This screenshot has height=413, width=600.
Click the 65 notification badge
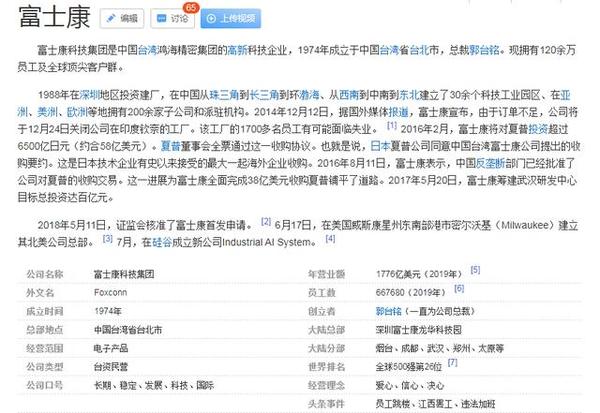click(191, 7)
